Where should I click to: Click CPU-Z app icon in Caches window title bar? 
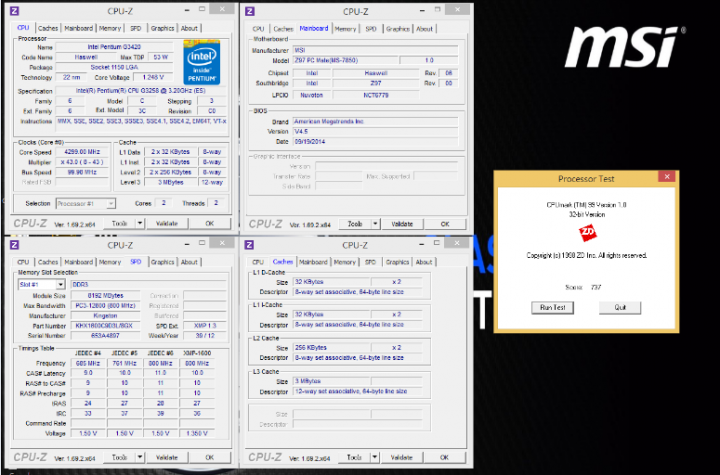249,244
